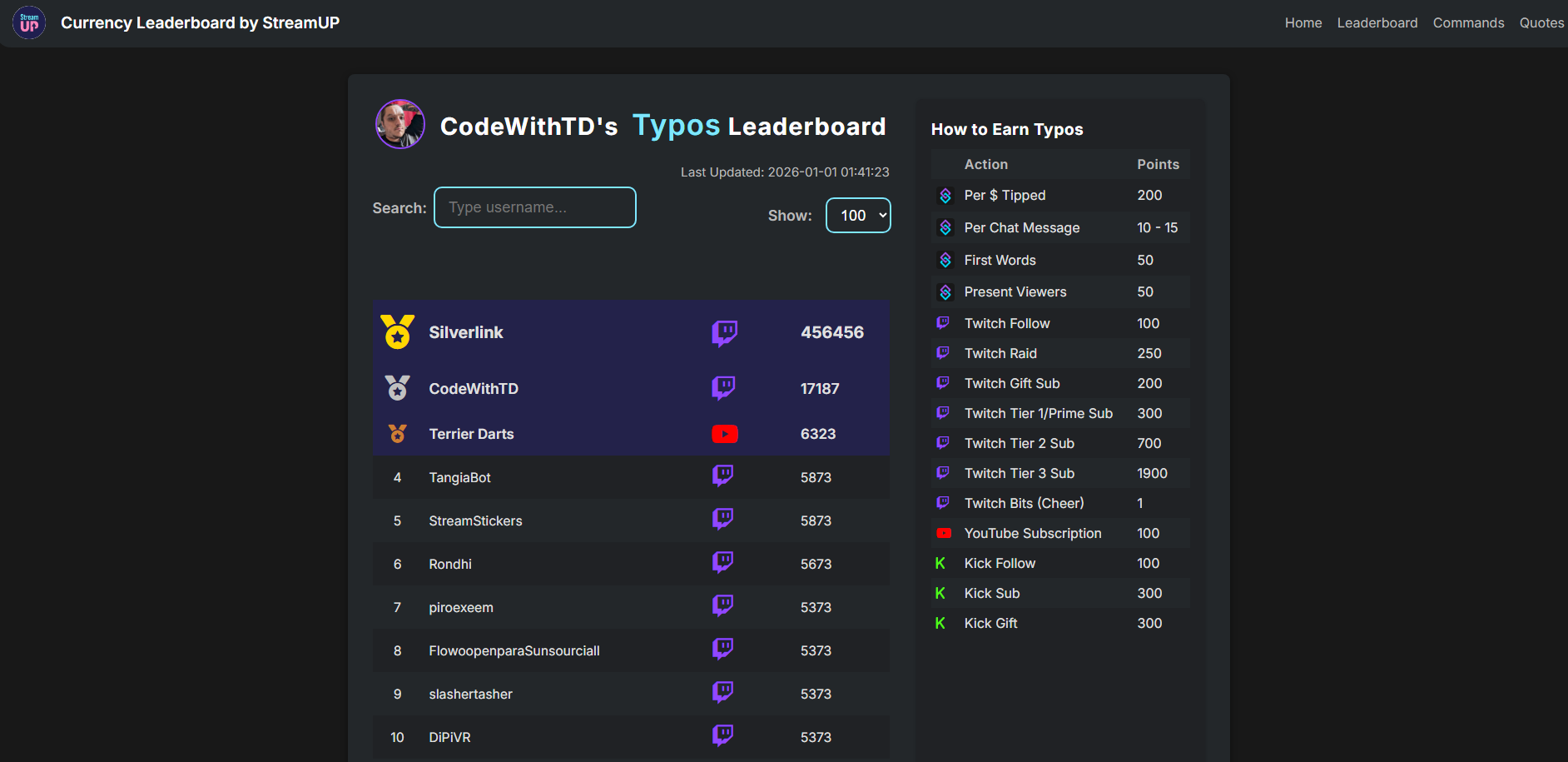Image resolution: width=1568 pixels, height=762 pixels.
Task: Go to the Leaderboard nav link
Action: click(x=1377, y=23)
